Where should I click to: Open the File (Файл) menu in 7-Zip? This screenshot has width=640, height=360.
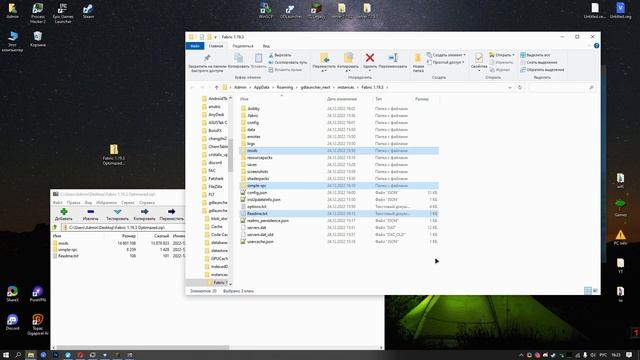click(x=58, y=202)
